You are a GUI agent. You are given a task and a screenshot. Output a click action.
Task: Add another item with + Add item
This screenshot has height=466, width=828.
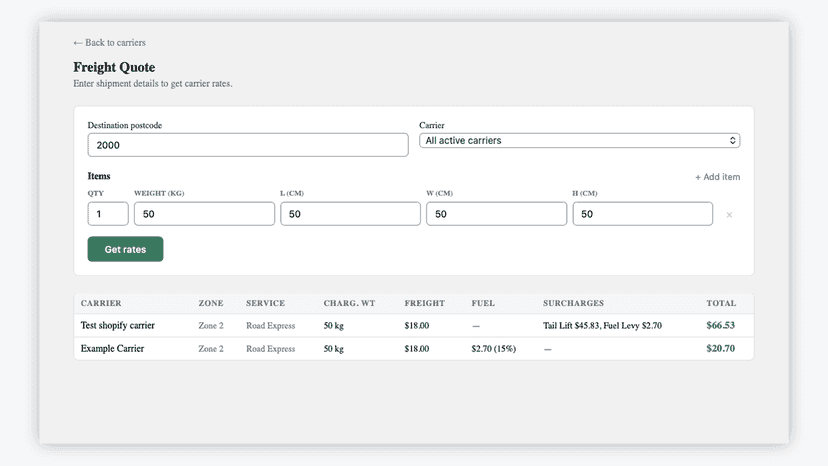(x=717, y=177)
